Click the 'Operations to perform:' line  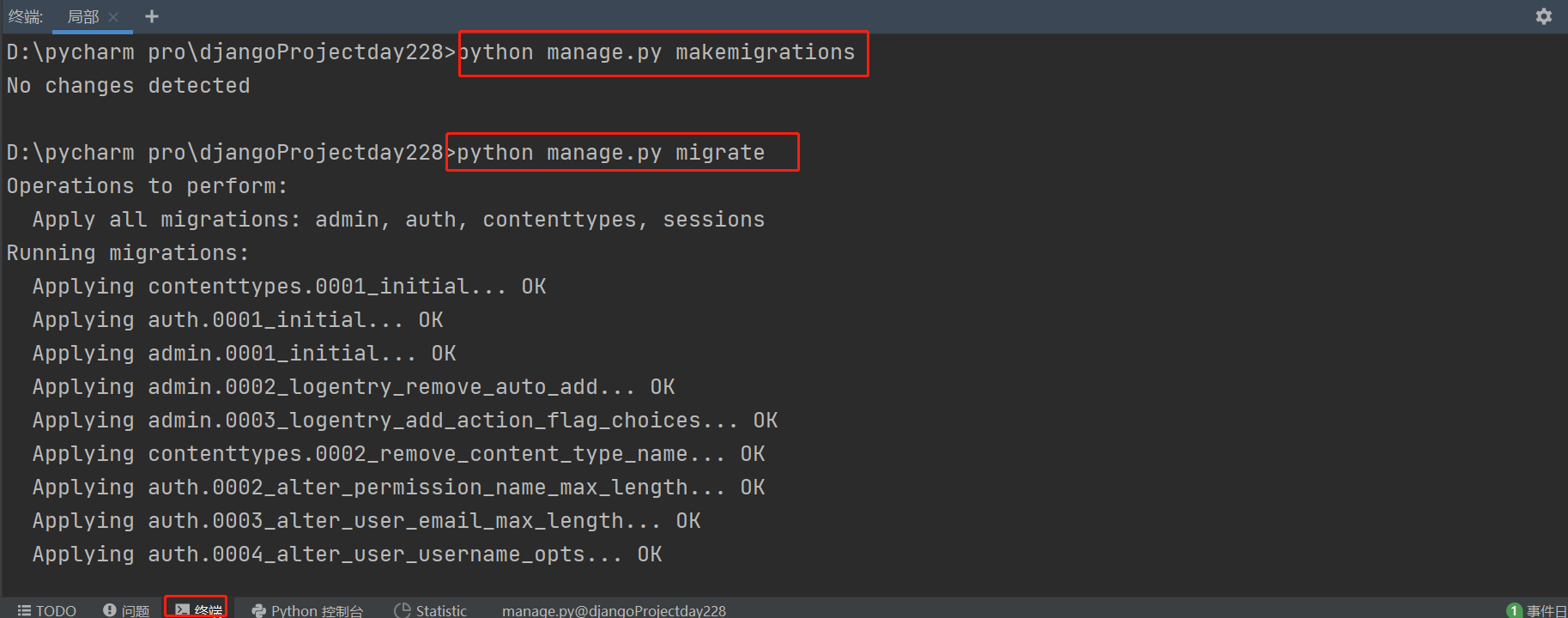coord(148,186)
